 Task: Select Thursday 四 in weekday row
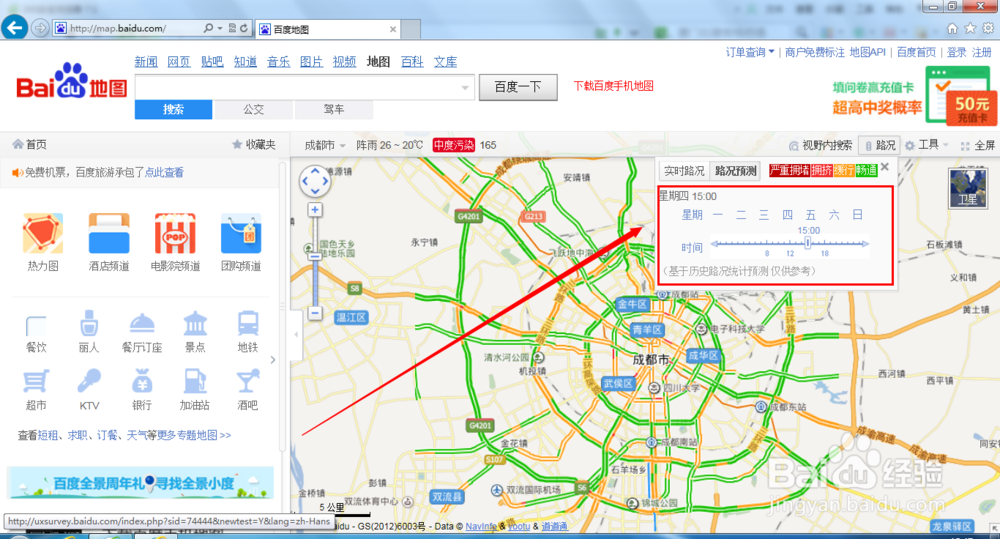[788, 215]
